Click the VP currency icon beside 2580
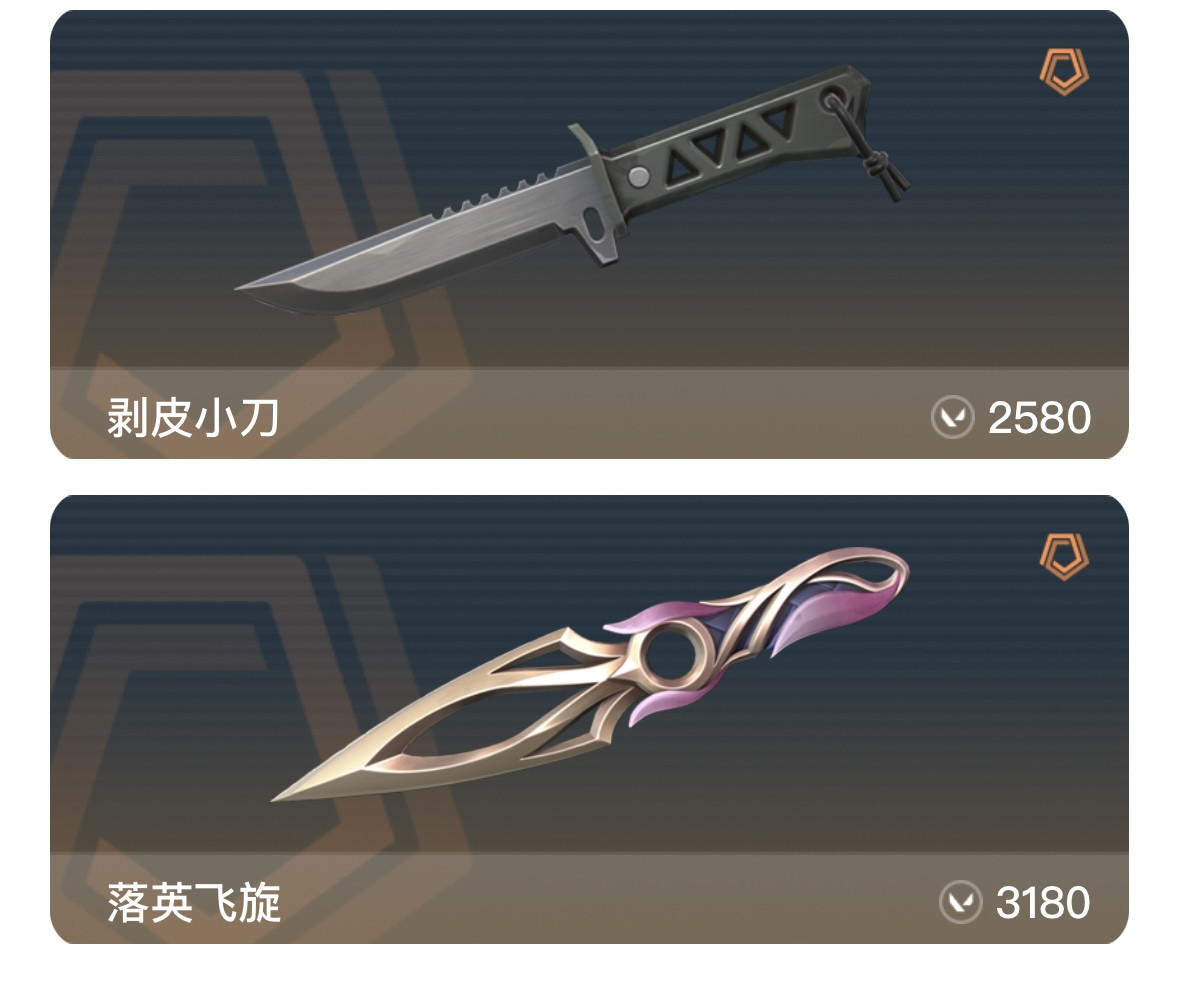The width and height of the screenshot is (1179, 995). [x=953, y=417]
